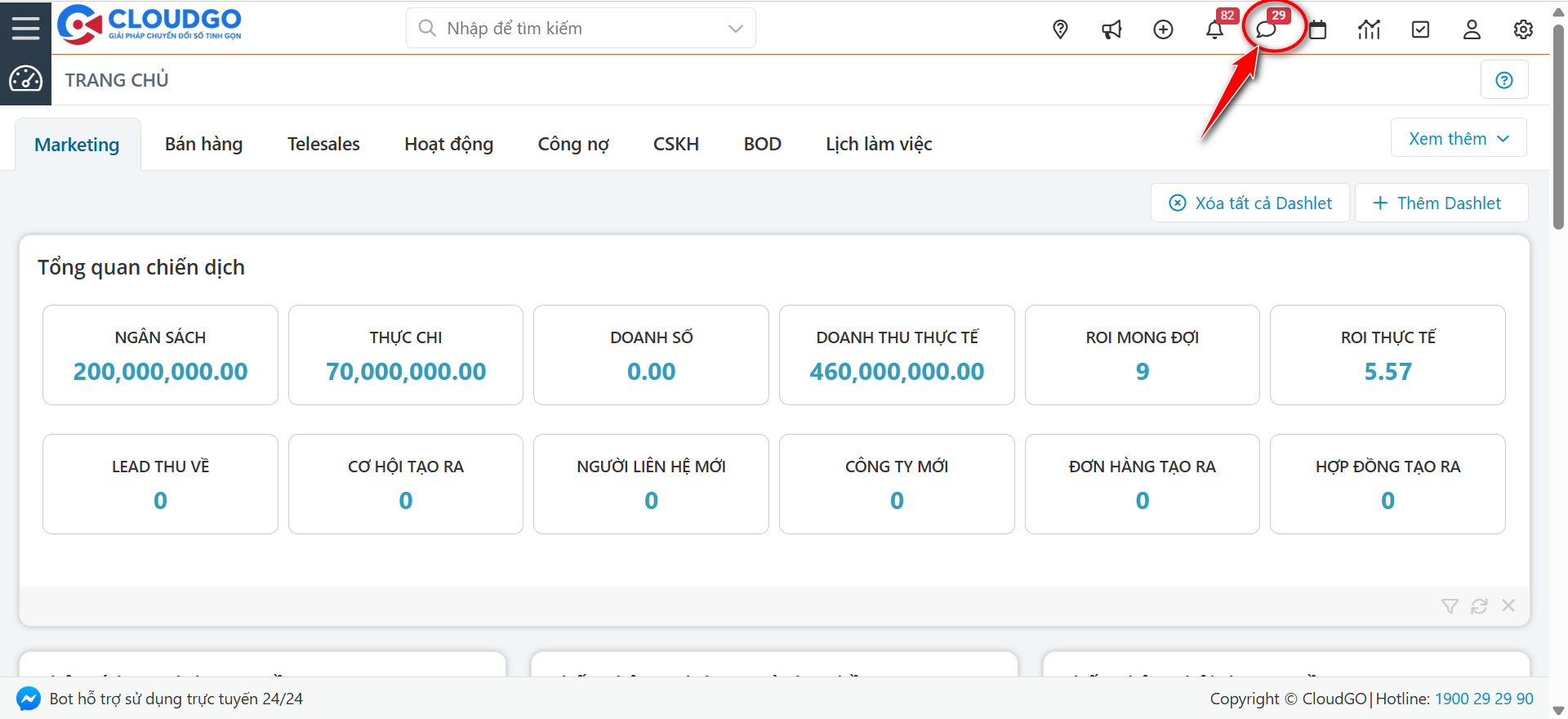
Task: Expand the Xem thêm dropdown
Action: [x=1459, y=139]
